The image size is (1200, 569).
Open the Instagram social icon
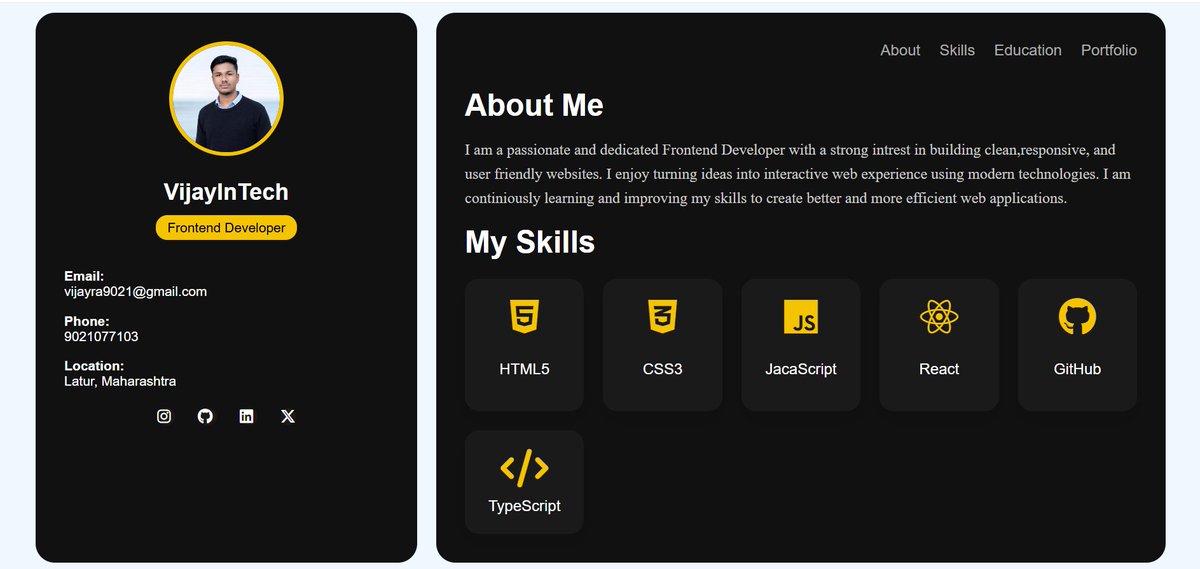click(164, 416)
